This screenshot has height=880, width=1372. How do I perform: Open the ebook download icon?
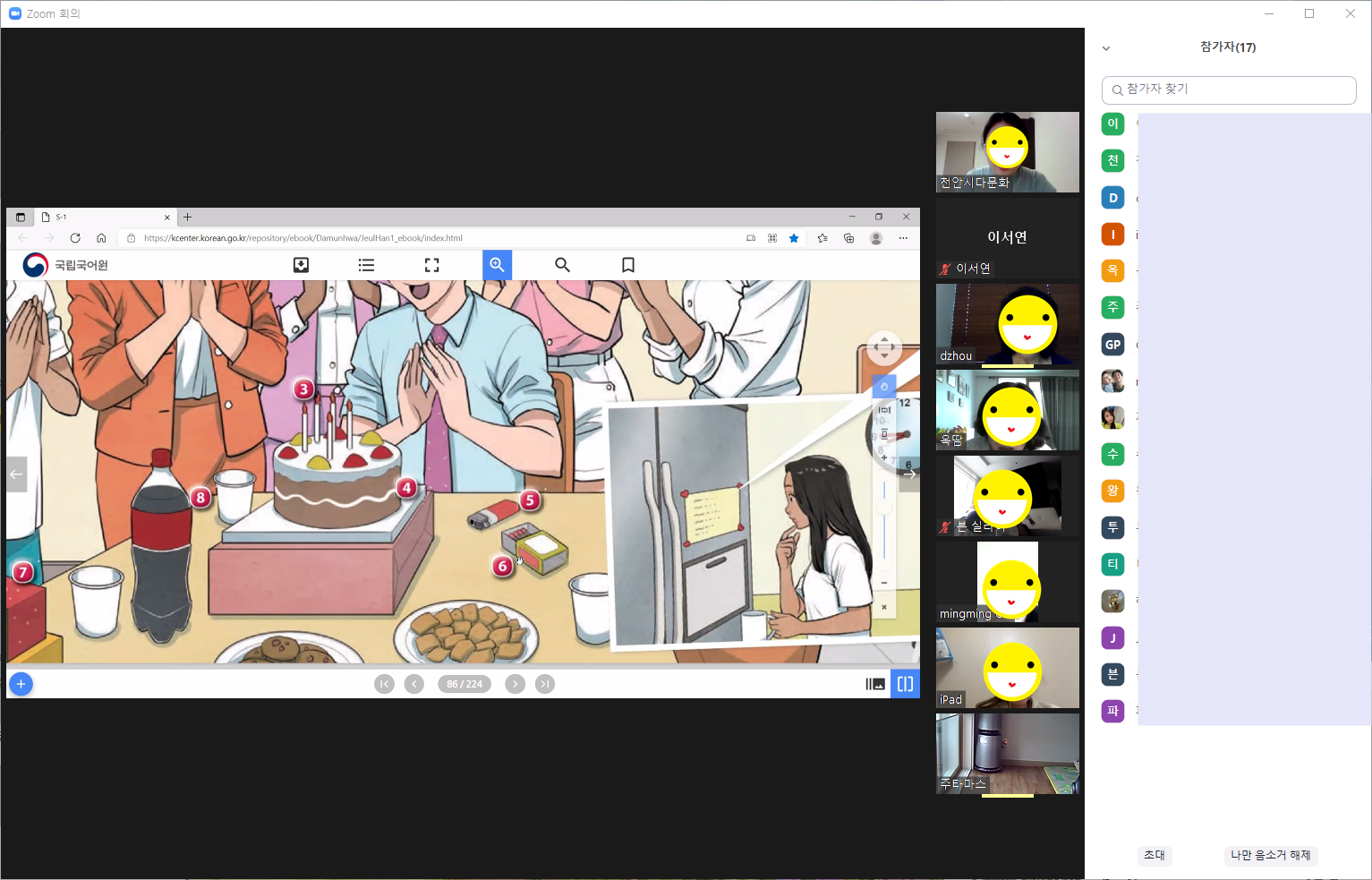click(301, 265)
